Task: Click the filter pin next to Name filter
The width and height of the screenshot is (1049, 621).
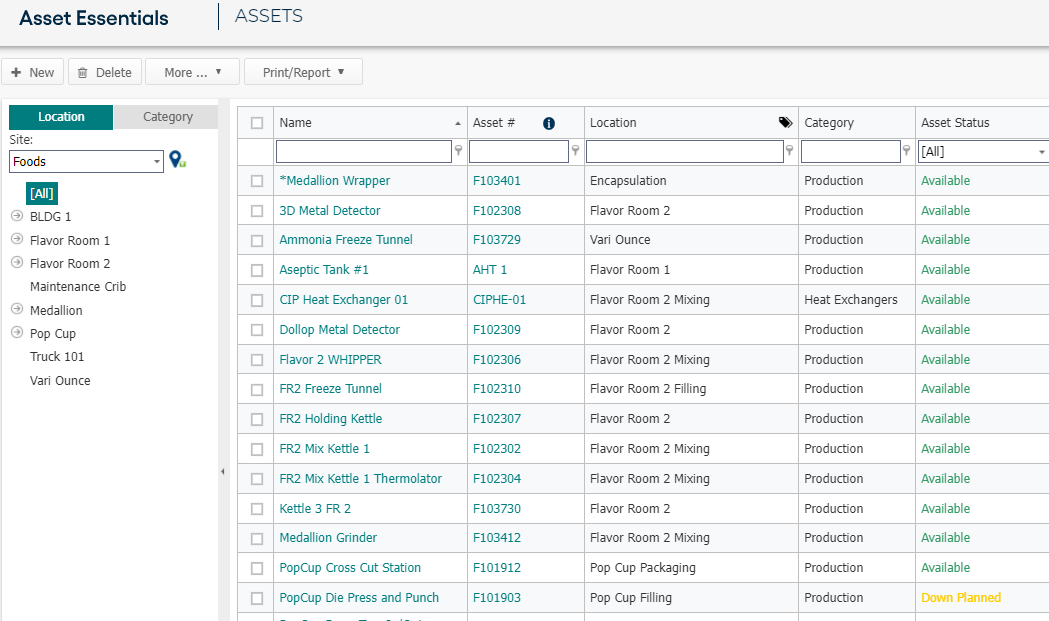Action: (458, 151)
